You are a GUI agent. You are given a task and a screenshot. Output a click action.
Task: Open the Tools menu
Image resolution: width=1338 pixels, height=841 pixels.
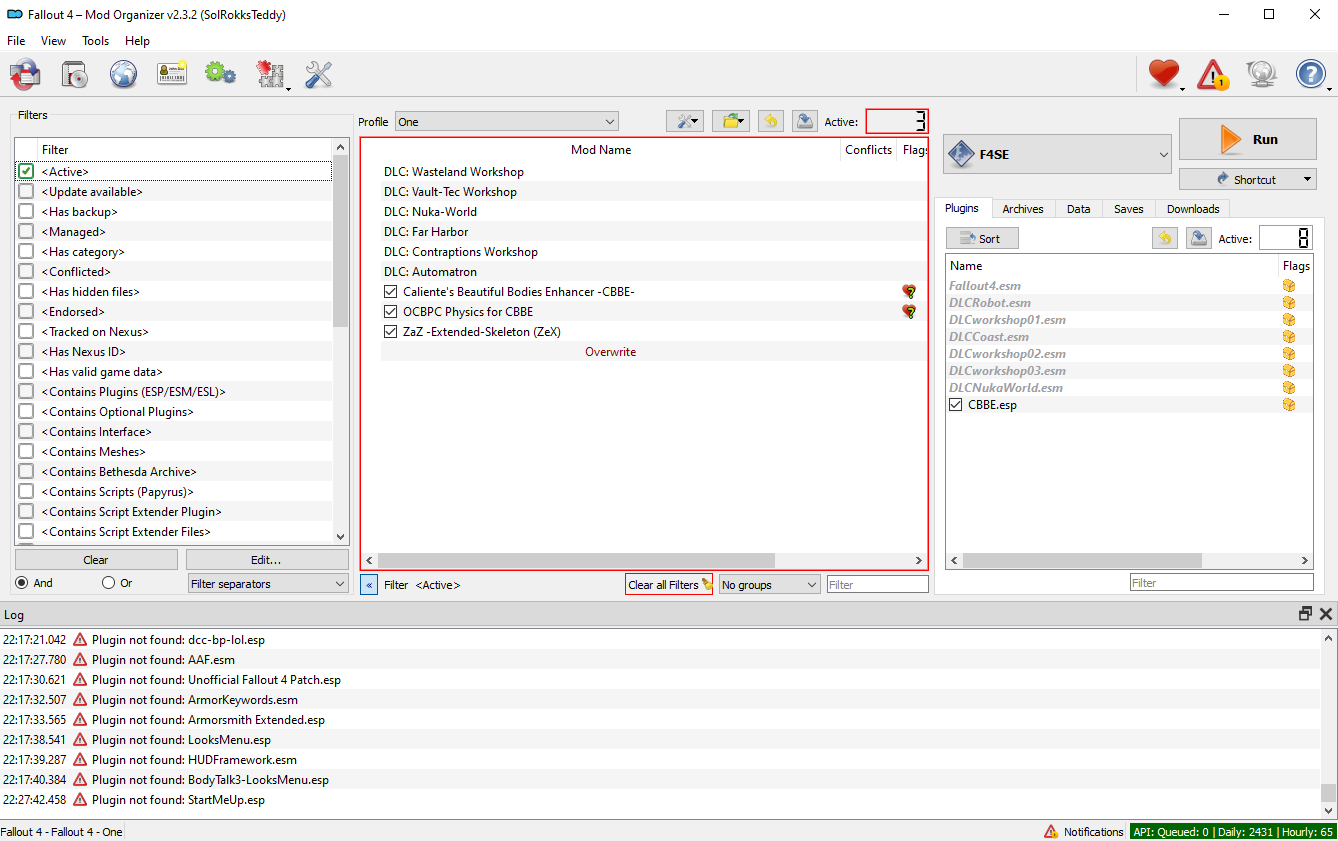(x=96, y=41)
